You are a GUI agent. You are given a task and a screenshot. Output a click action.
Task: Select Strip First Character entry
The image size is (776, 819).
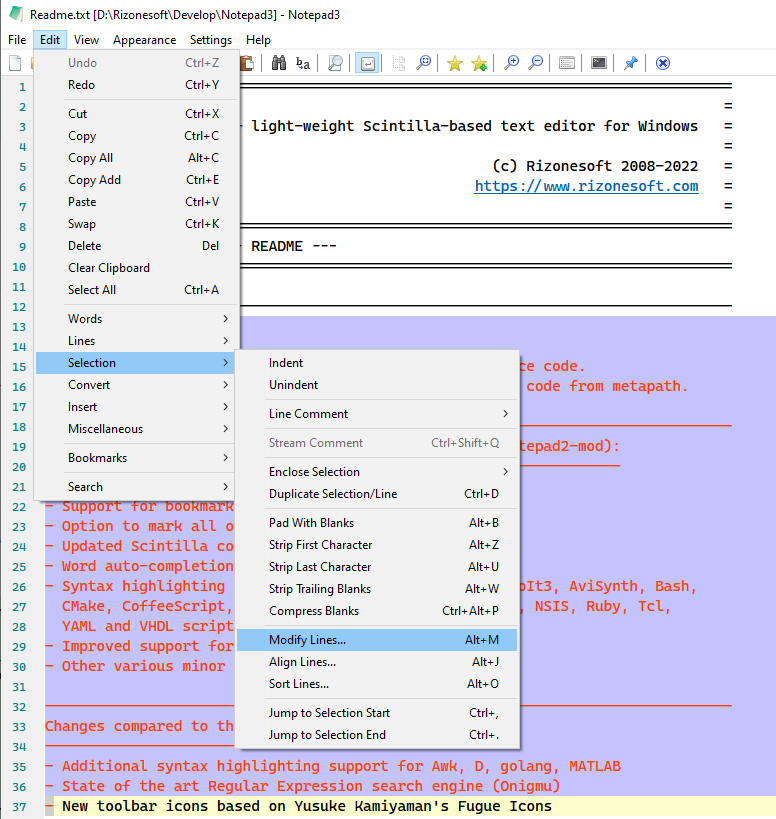point(377,545)
